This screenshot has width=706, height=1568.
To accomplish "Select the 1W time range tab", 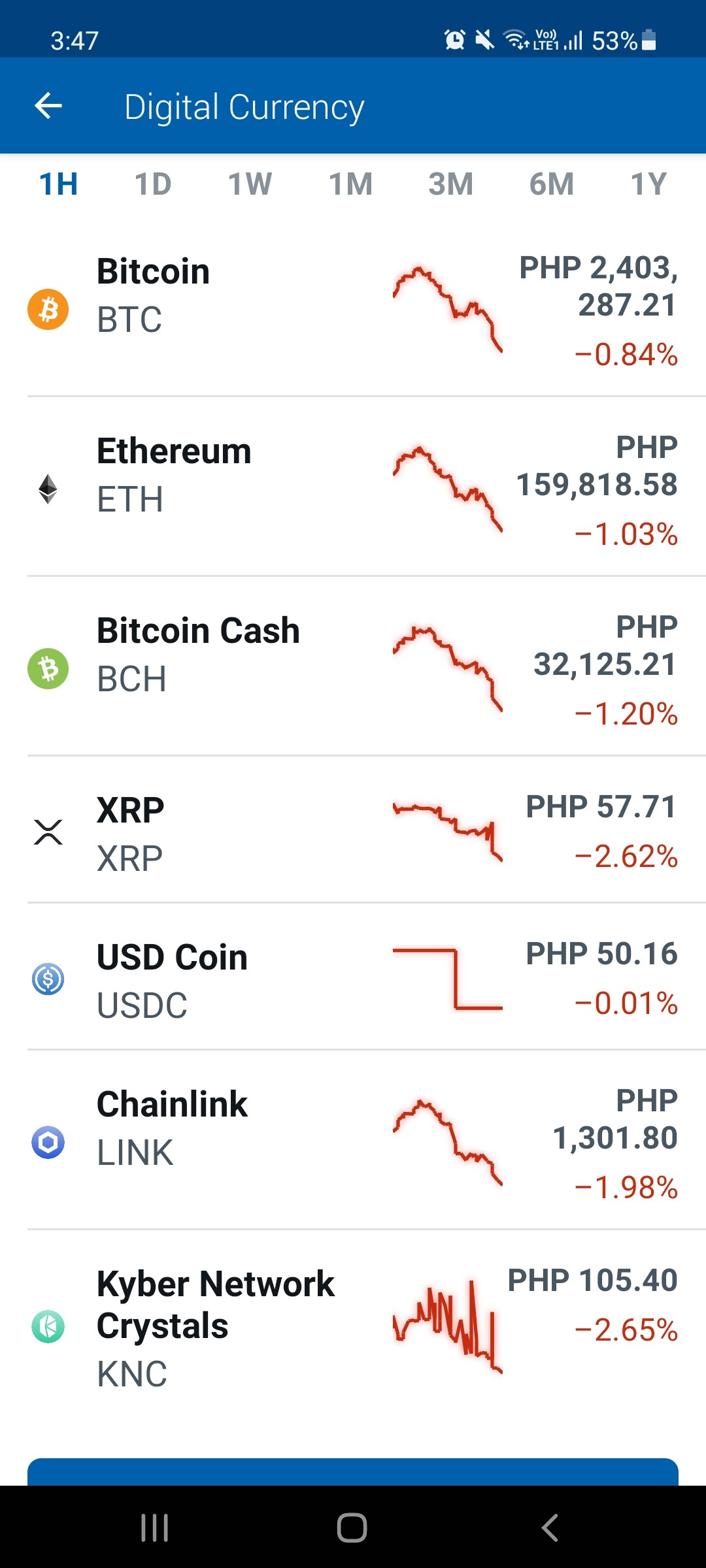I will (250, 184).
